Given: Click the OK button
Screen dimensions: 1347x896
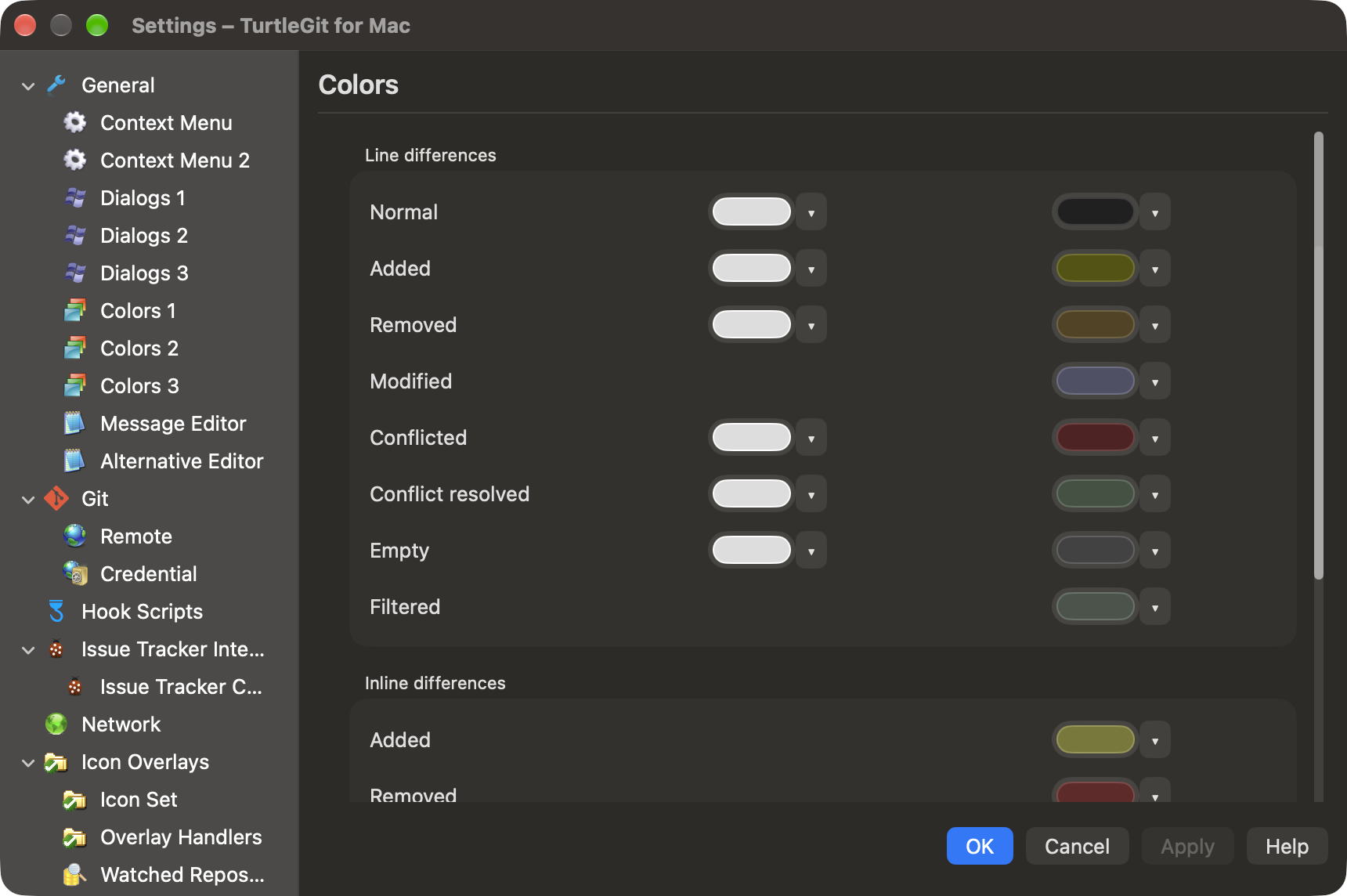Looking at the screenshot, I should [980, 846].
